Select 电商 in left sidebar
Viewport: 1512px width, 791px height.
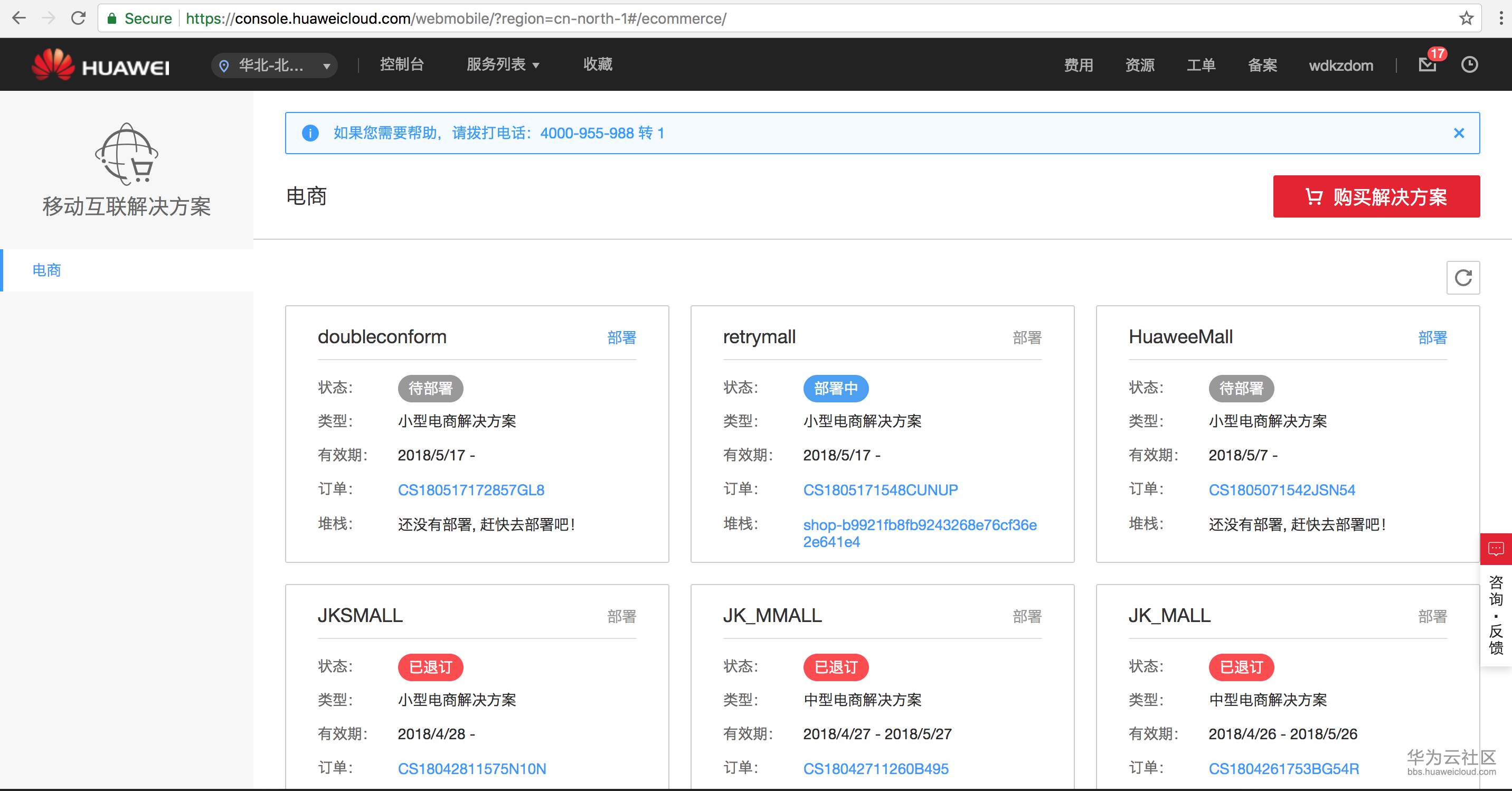pyautogui.click(x=47, y=270)
